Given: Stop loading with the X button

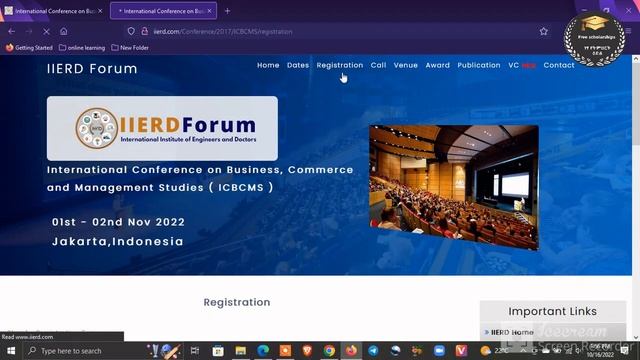Looking at the screenshot, I should click(x=46, y=31).
